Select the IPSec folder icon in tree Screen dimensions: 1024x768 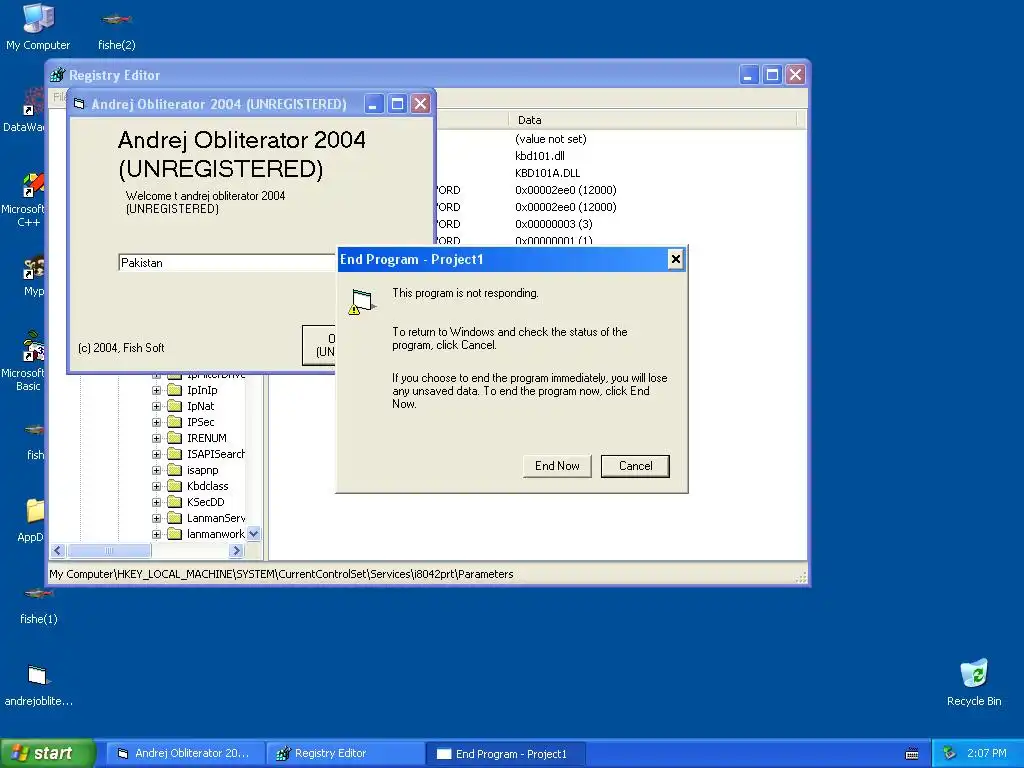[x=174, y=422]
